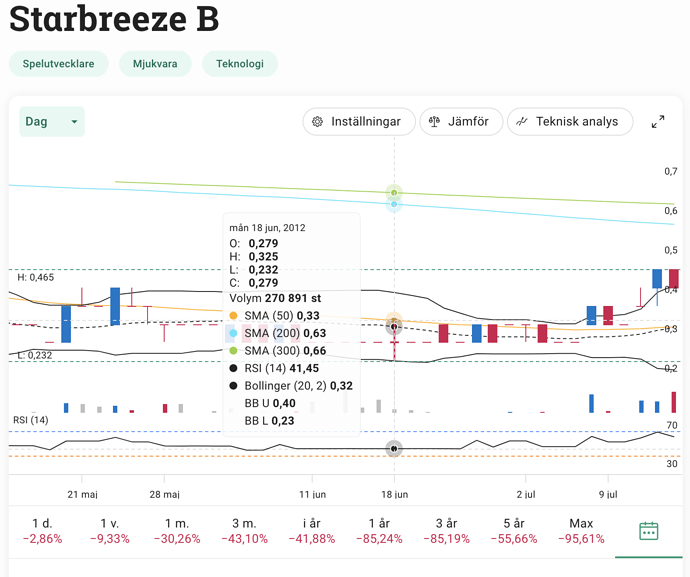Switch to the 1 d. period
Image resolution: width=690 pixels, height=577 pixels.
(x=43, y=531)
